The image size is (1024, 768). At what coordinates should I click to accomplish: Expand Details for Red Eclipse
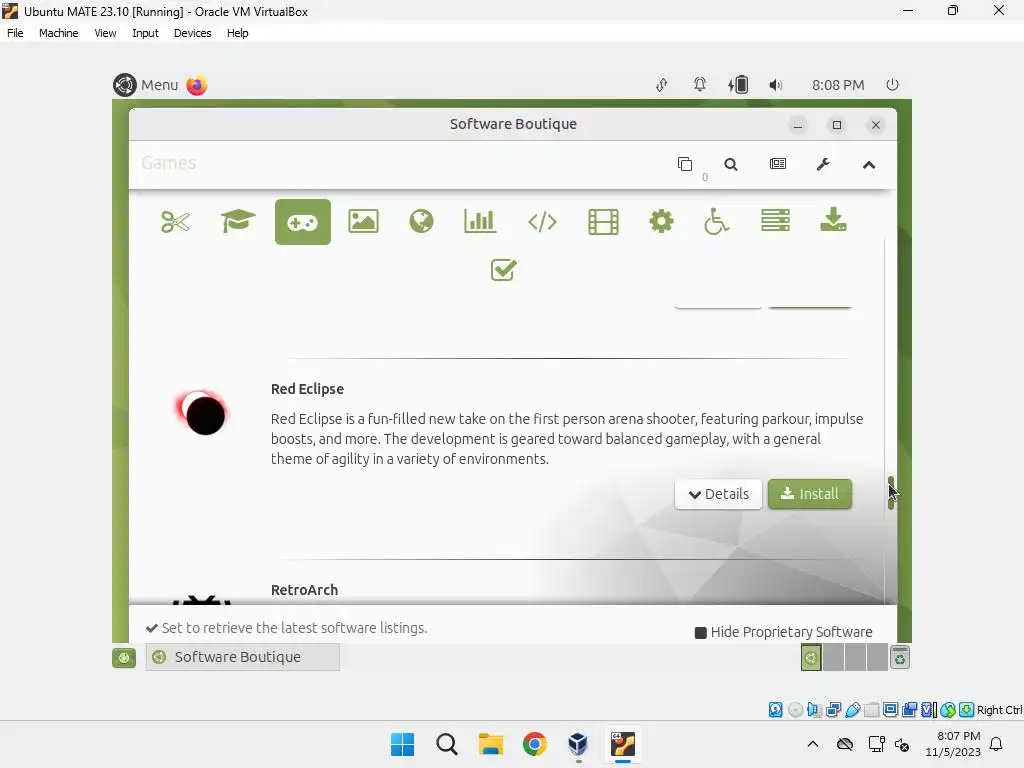[x=718, y=494]
